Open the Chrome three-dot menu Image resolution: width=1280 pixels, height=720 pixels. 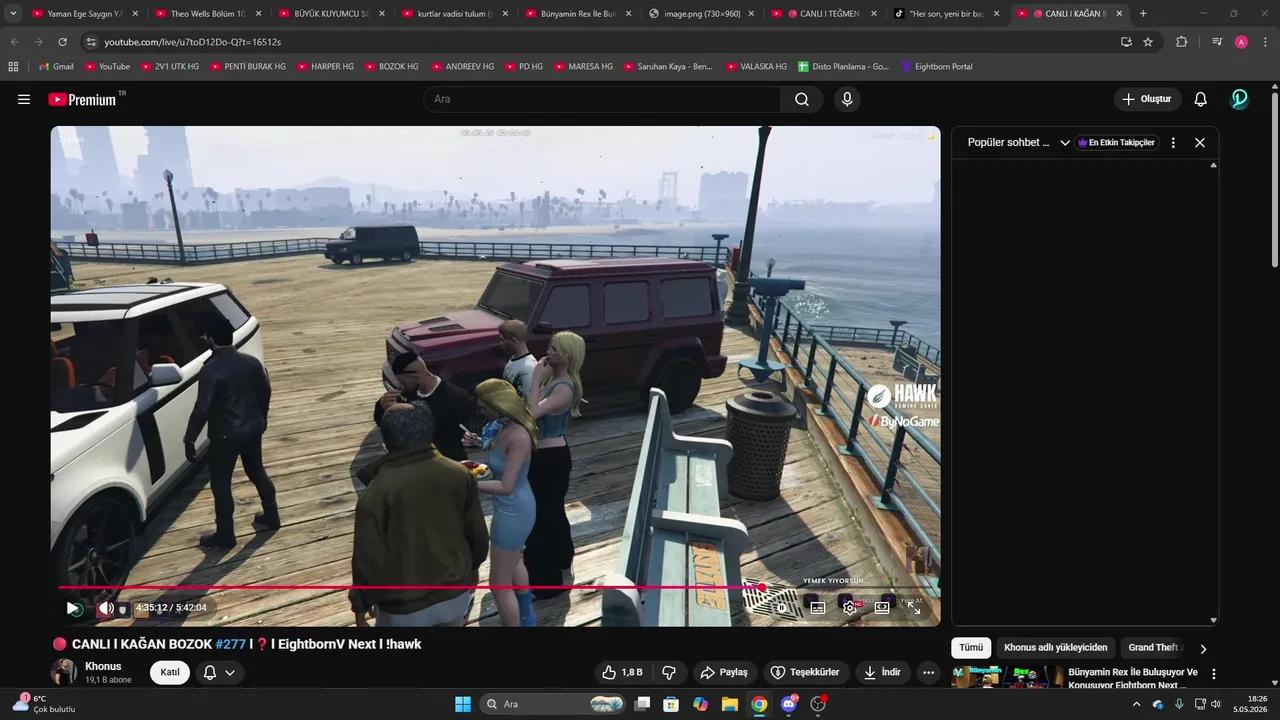1264,42
